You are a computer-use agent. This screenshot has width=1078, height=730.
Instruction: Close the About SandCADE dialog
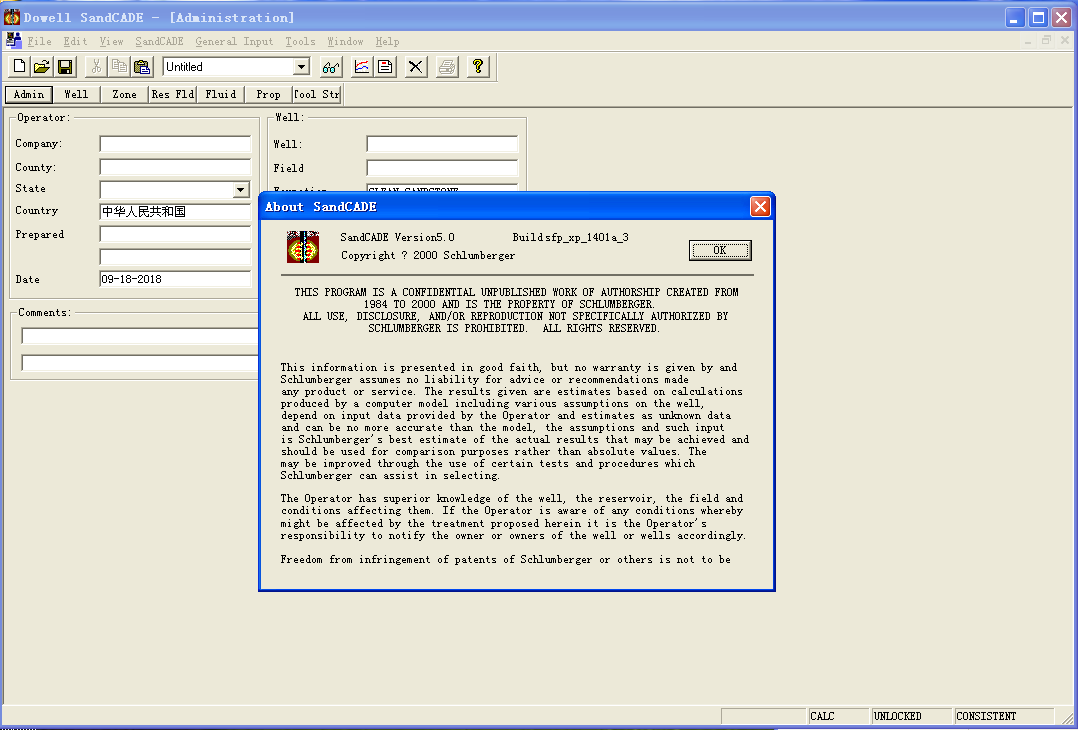(760, 206)
